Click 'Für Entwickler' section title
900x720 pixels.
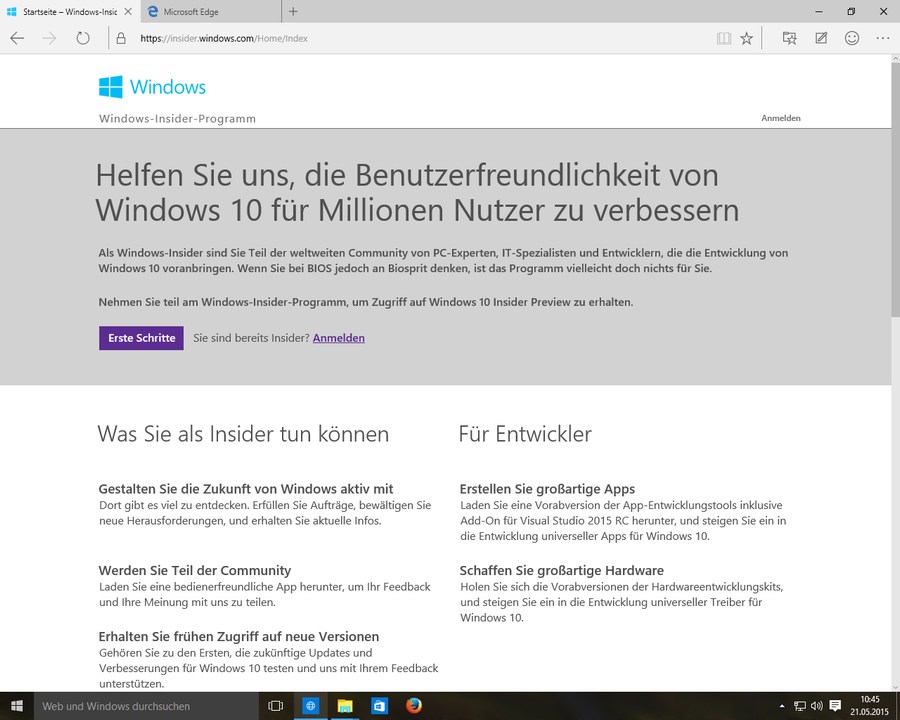(525, 434)
